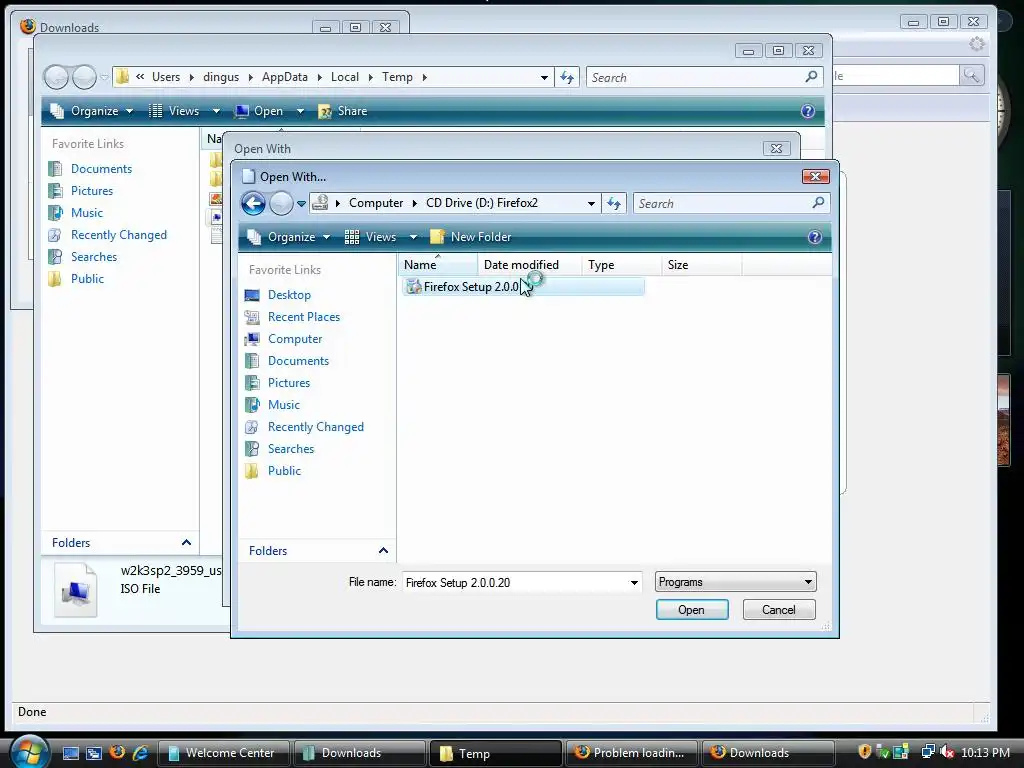Click the File name input field
The height and width of the screenshot is (768, 1024).
[x=514, y=583]
